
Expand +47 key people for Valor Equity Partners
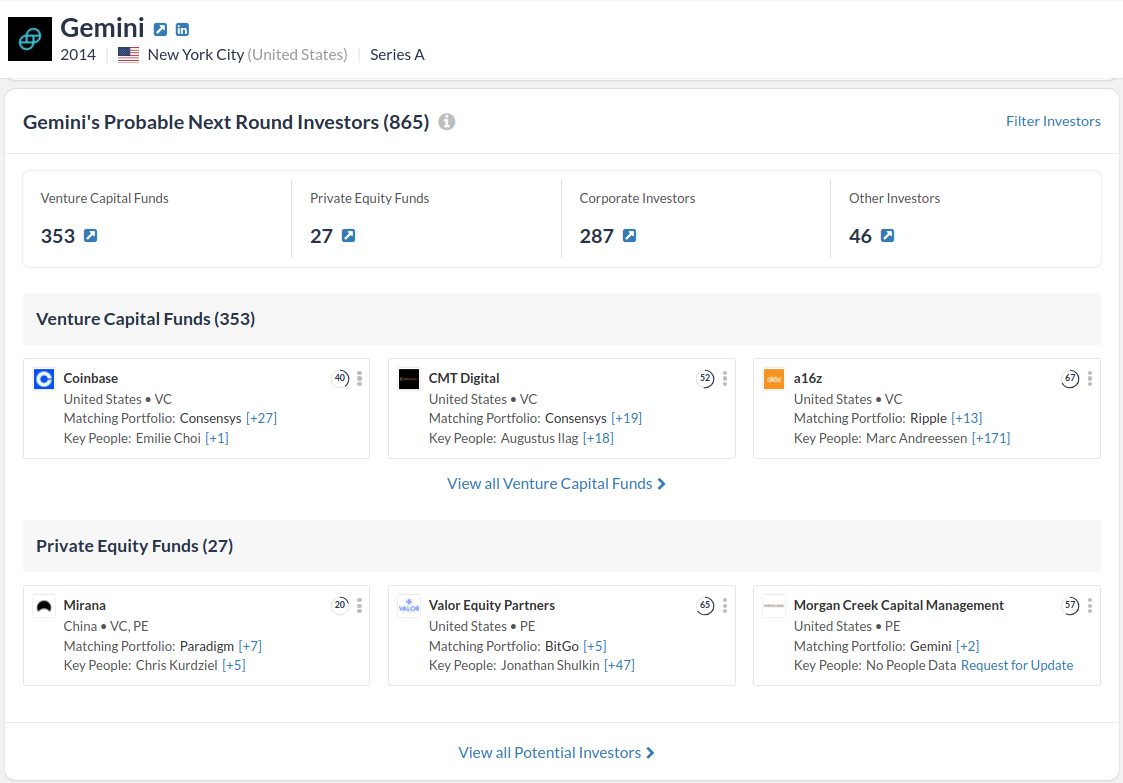click(x=619, y=665)
